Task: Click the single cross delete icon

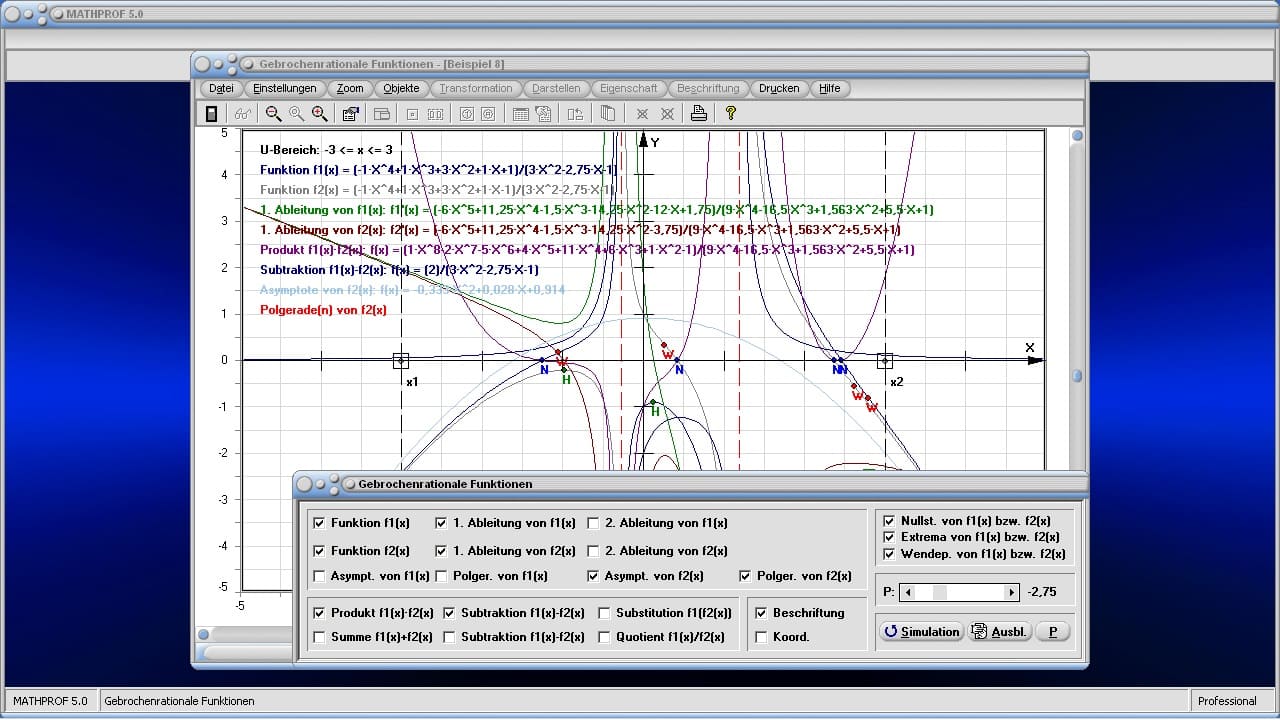Action: pyautogui.click(x=643, y=114)
